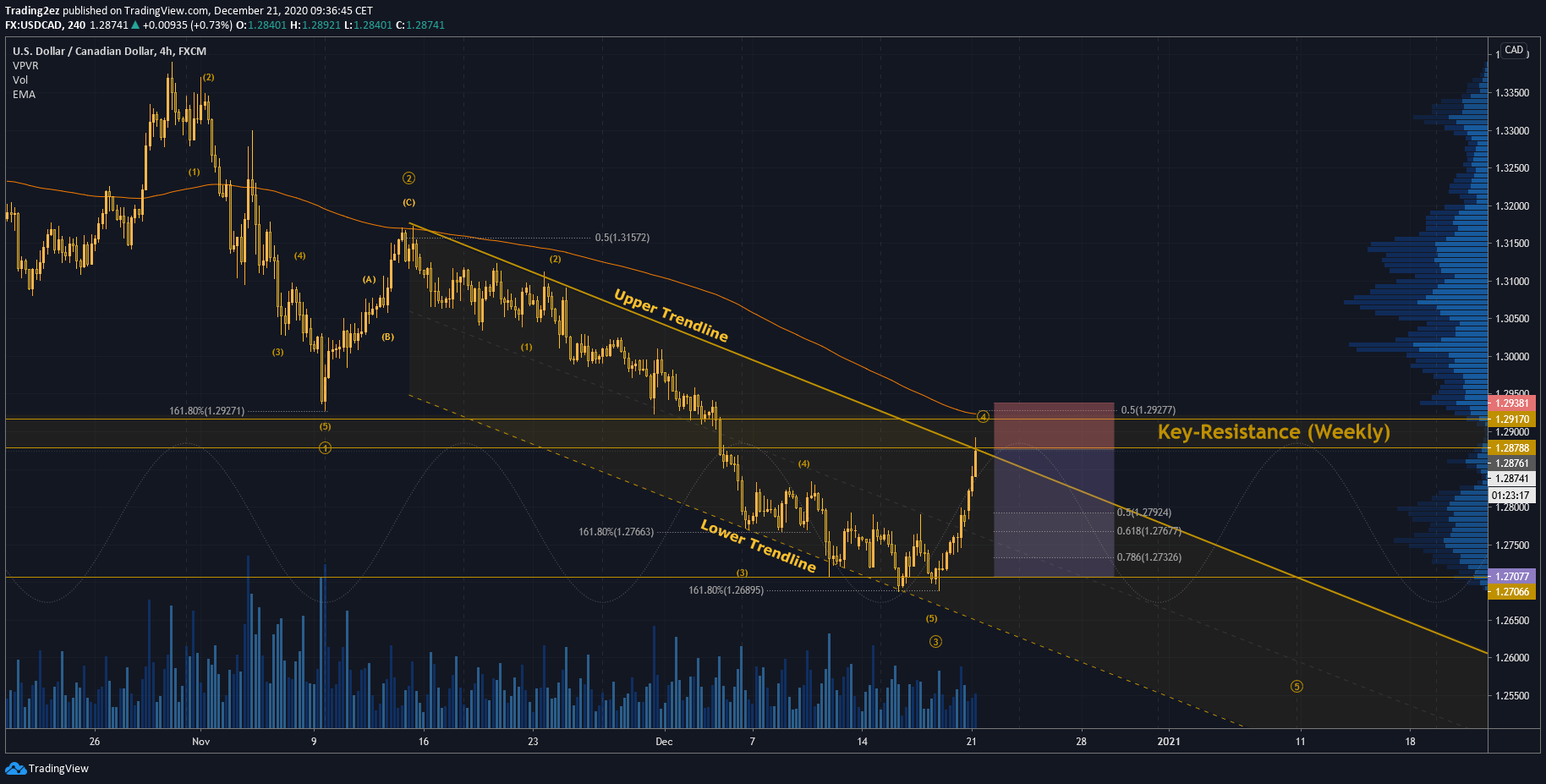
Task: Click the countdown timer 01:23:17
Action: [x=1511, y=496]
